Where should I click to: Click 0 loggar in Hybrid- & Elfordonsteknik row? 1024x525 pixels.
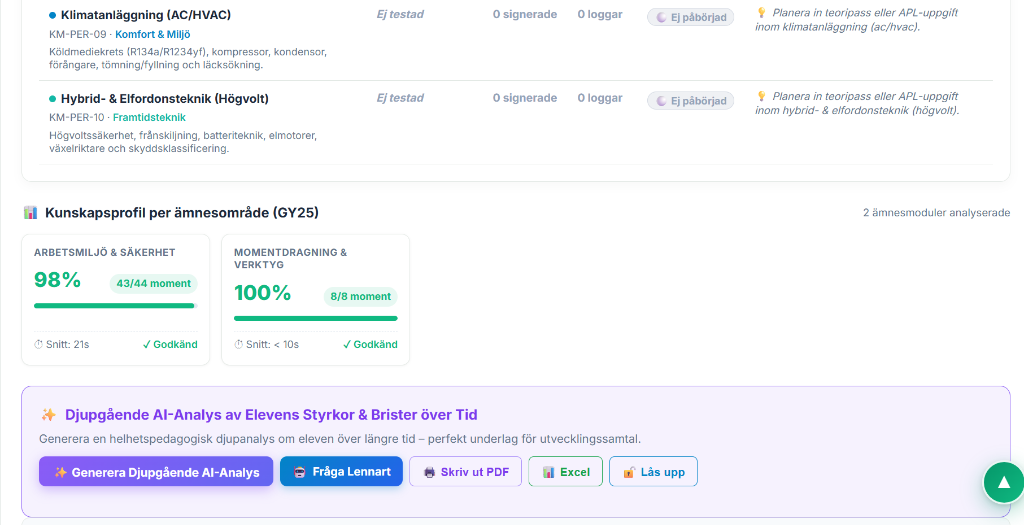(x=600, y=98)
